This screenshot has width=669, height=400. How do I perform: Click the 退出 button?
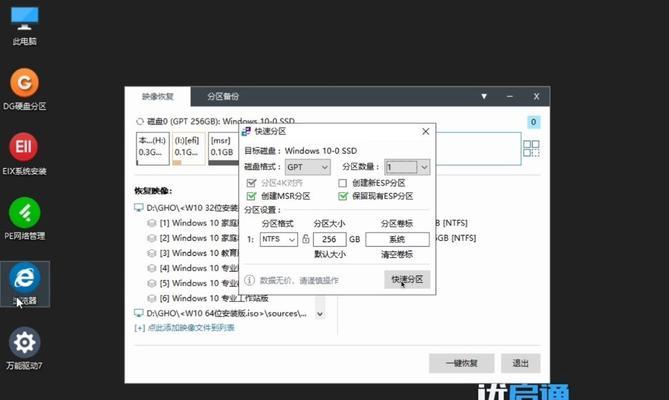coord(520,363)
